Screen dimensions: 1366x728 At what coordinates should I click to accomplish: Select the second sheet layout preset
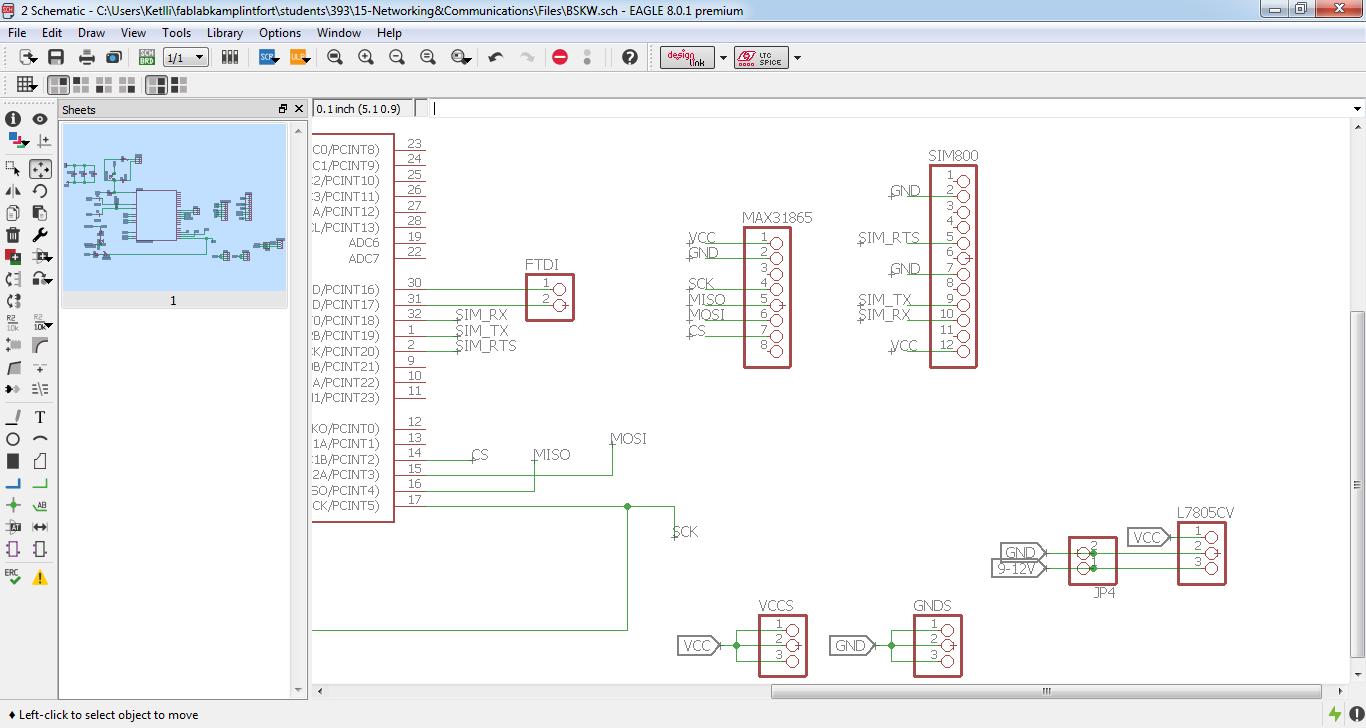coord(81,85)
